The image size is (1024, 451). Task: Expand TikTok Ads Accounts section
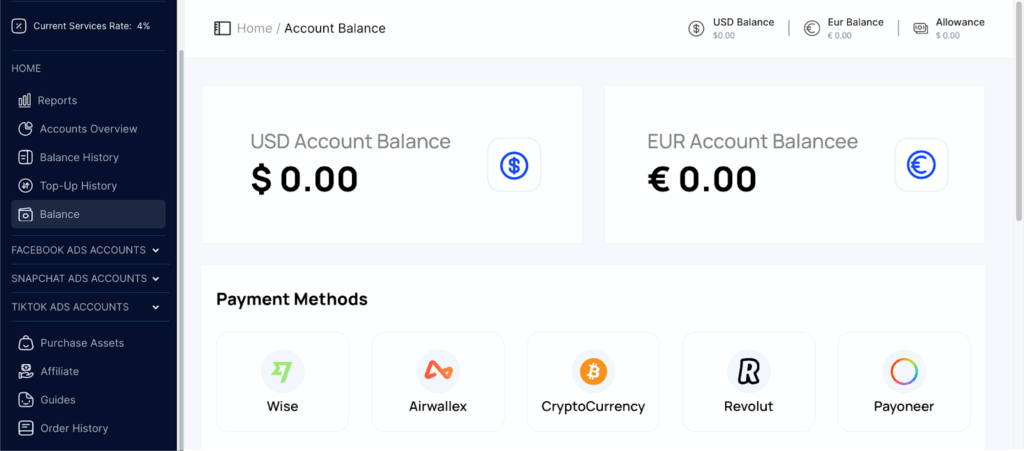[85, 307]
